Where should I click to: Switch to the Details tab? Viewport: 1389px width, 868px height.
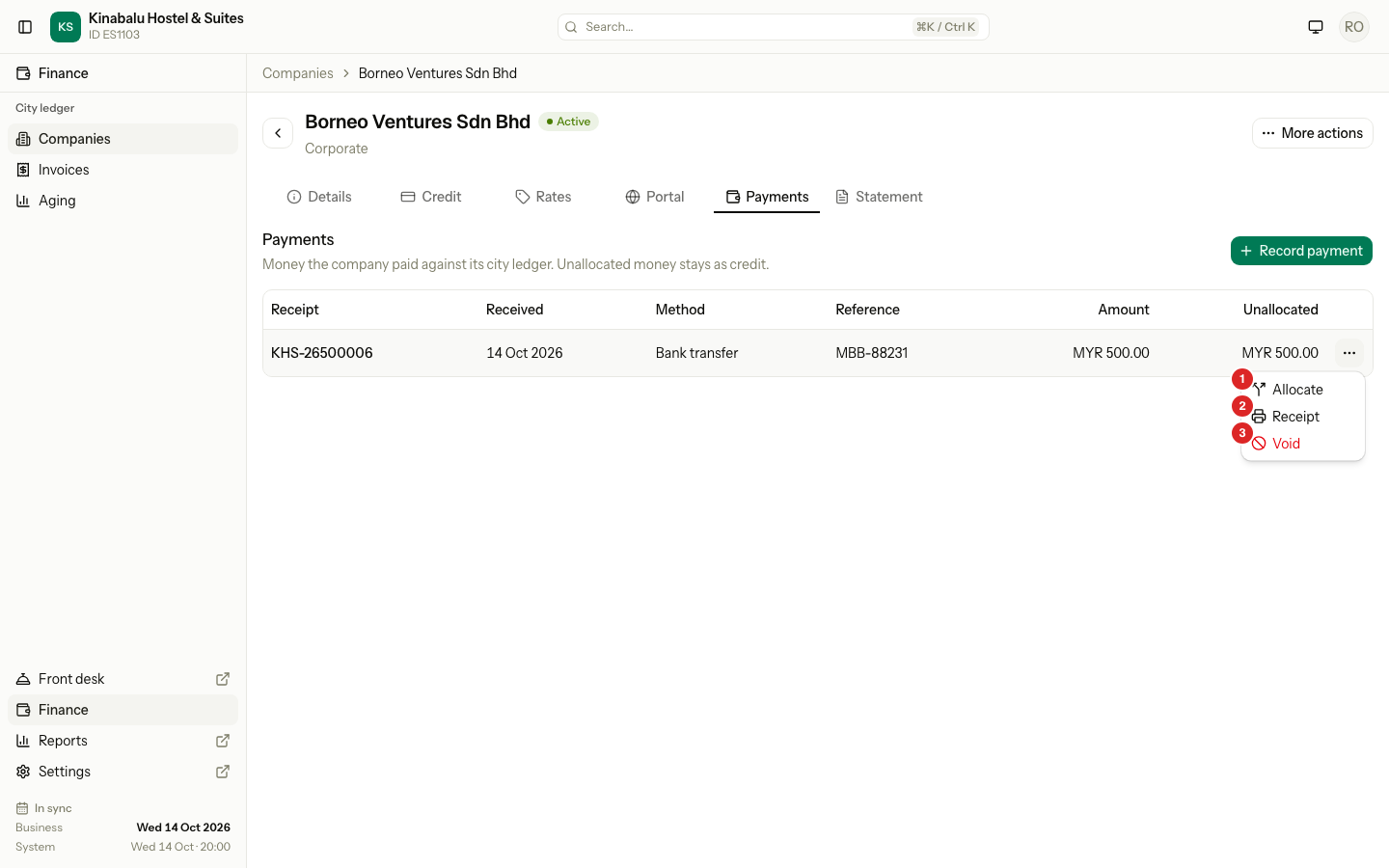coord(319,197)
